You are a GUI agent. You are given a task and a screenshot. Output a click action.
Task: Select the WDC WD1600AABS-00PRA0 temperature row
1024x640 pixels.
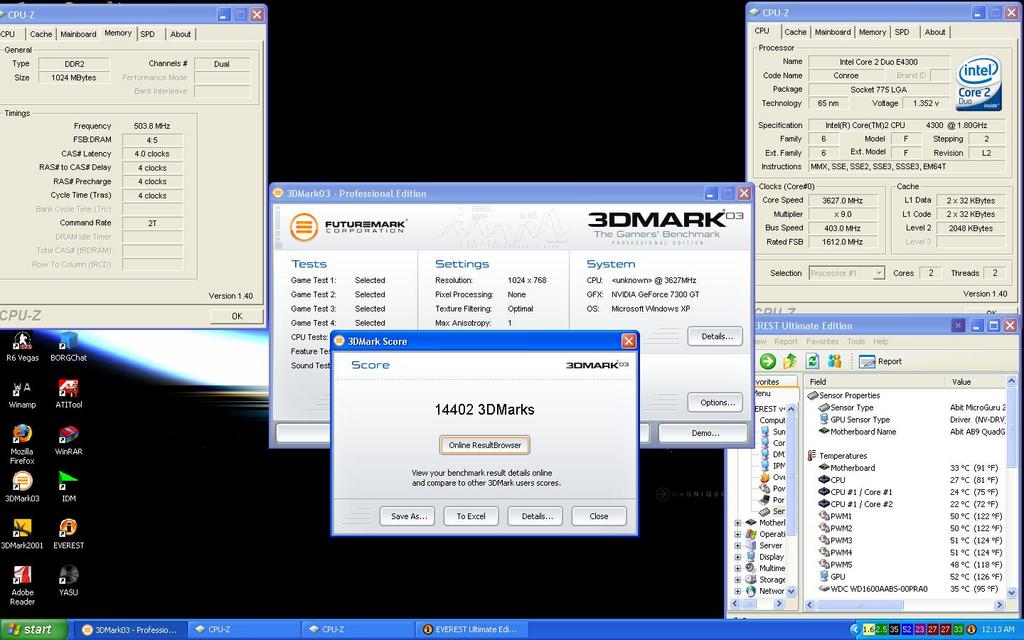coord(911,588)
